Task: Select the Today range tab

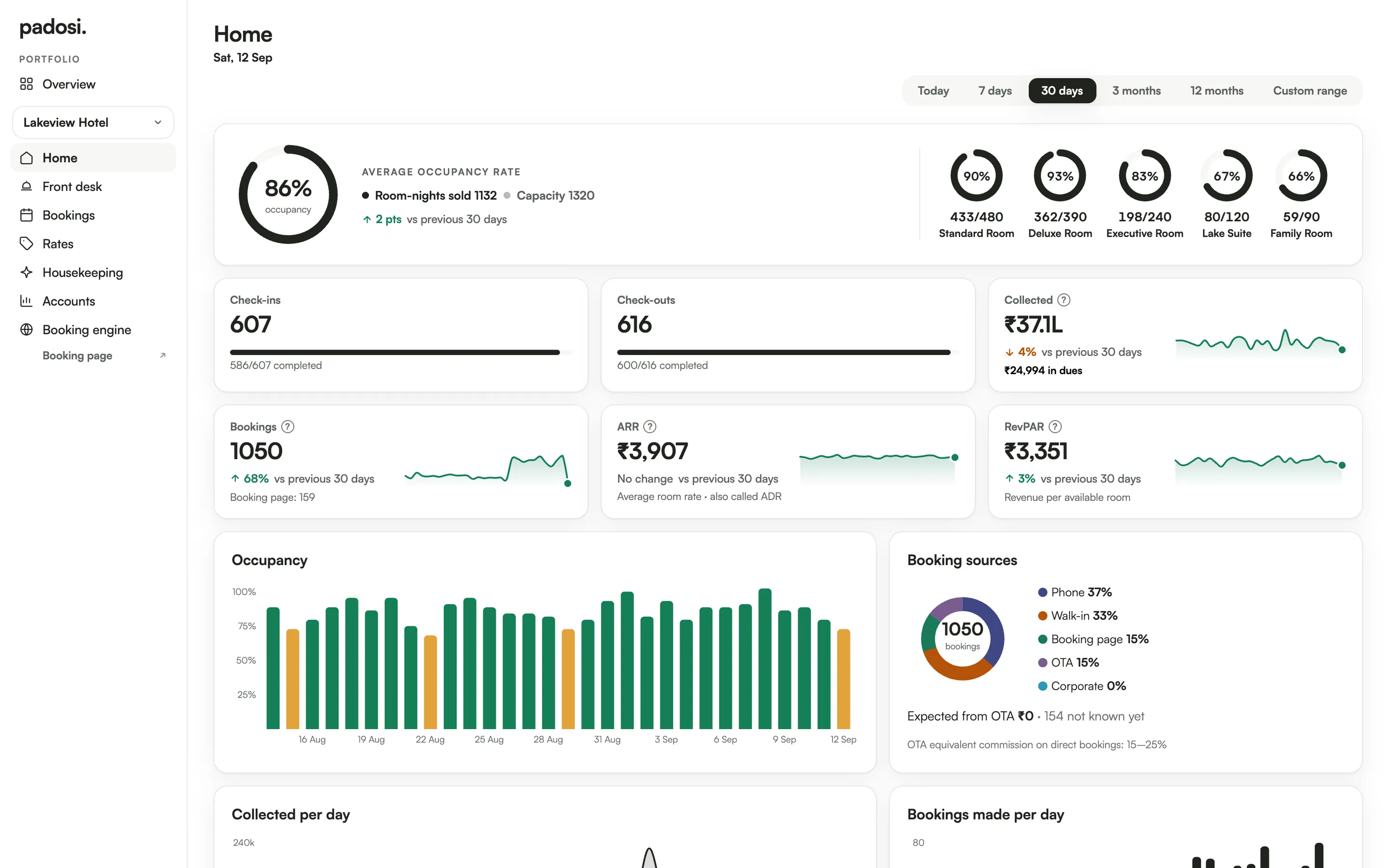Action: coord(933,91)
